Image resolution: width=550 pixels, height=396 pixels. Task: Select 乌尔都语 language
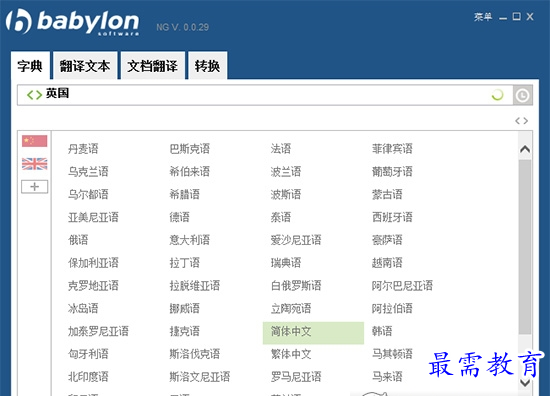coord(88,194)
